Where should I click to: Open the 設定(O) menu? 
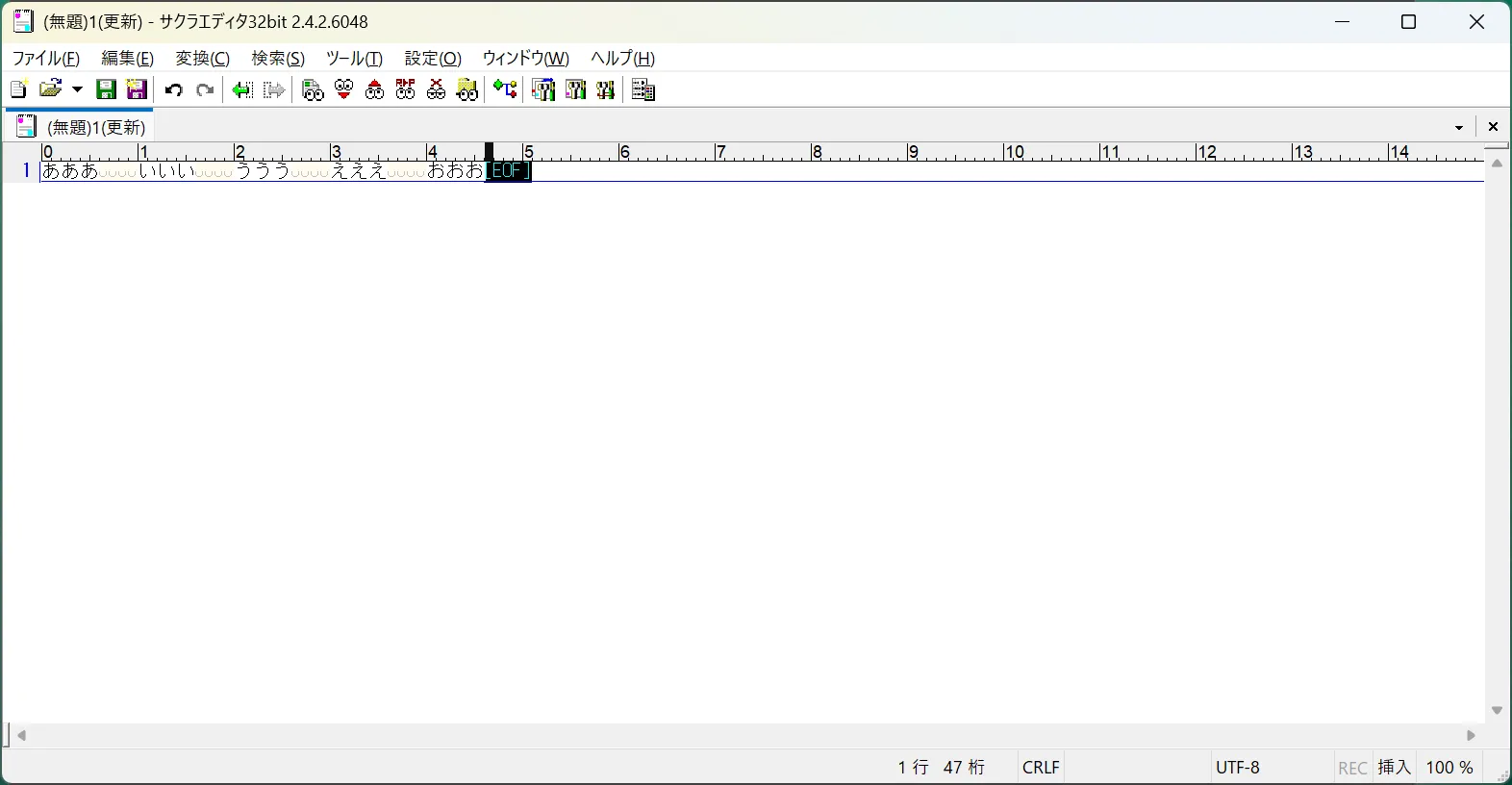[x=433, y=58]
